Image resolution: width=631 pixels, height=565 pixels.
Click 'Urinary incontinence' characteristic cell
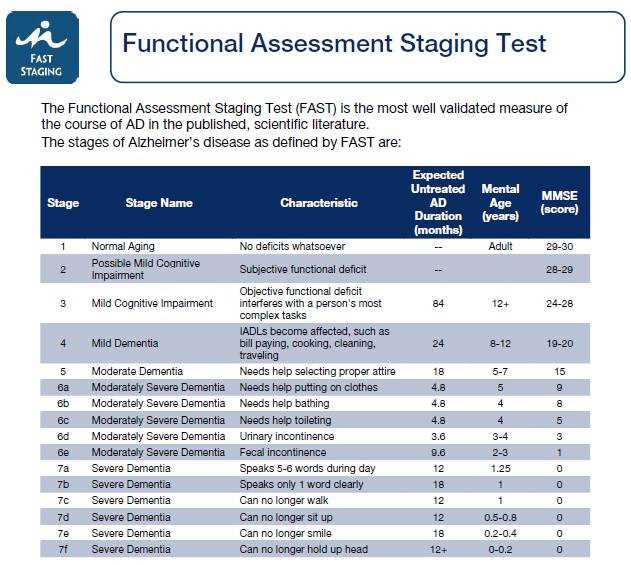[287, 436]
